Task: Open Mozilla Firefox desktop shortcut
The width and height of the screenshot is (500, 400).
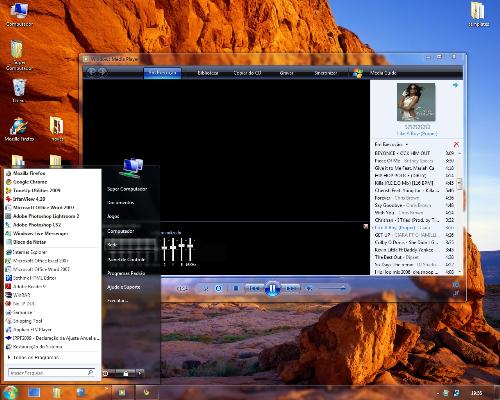Action: (19, 129)
